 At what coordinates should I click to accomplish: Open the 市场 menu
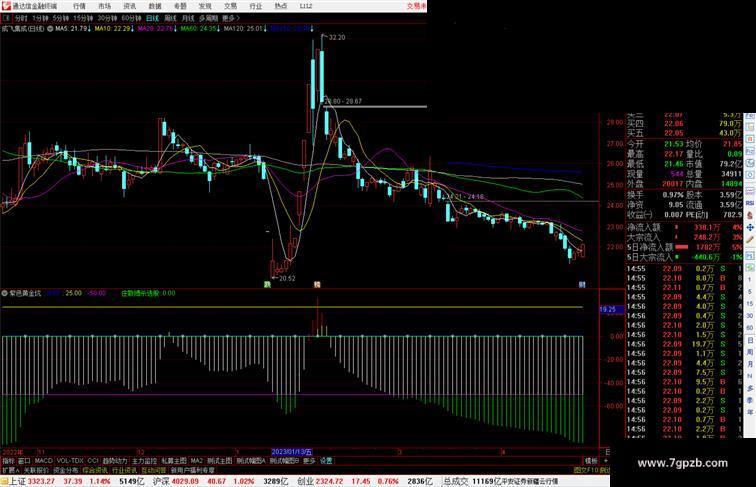(104, 6)
